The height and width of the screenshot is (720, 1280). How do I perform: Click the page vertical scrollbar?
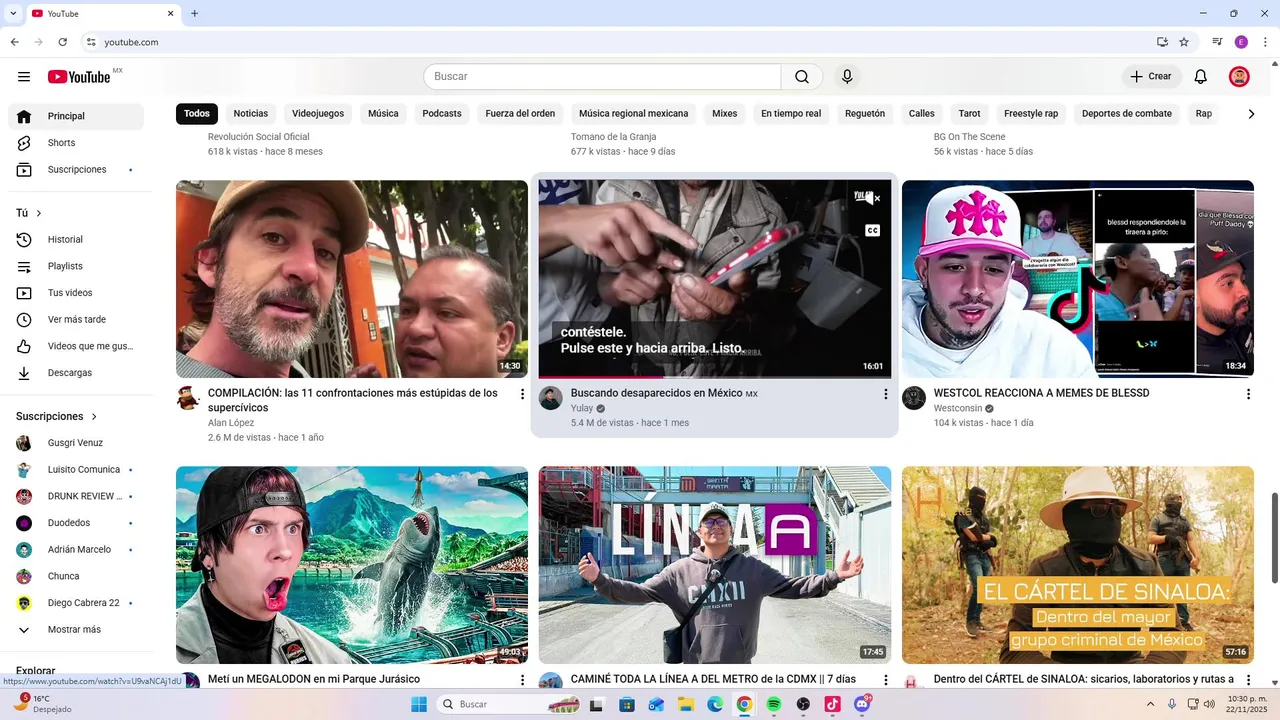tap(1274, 538)
